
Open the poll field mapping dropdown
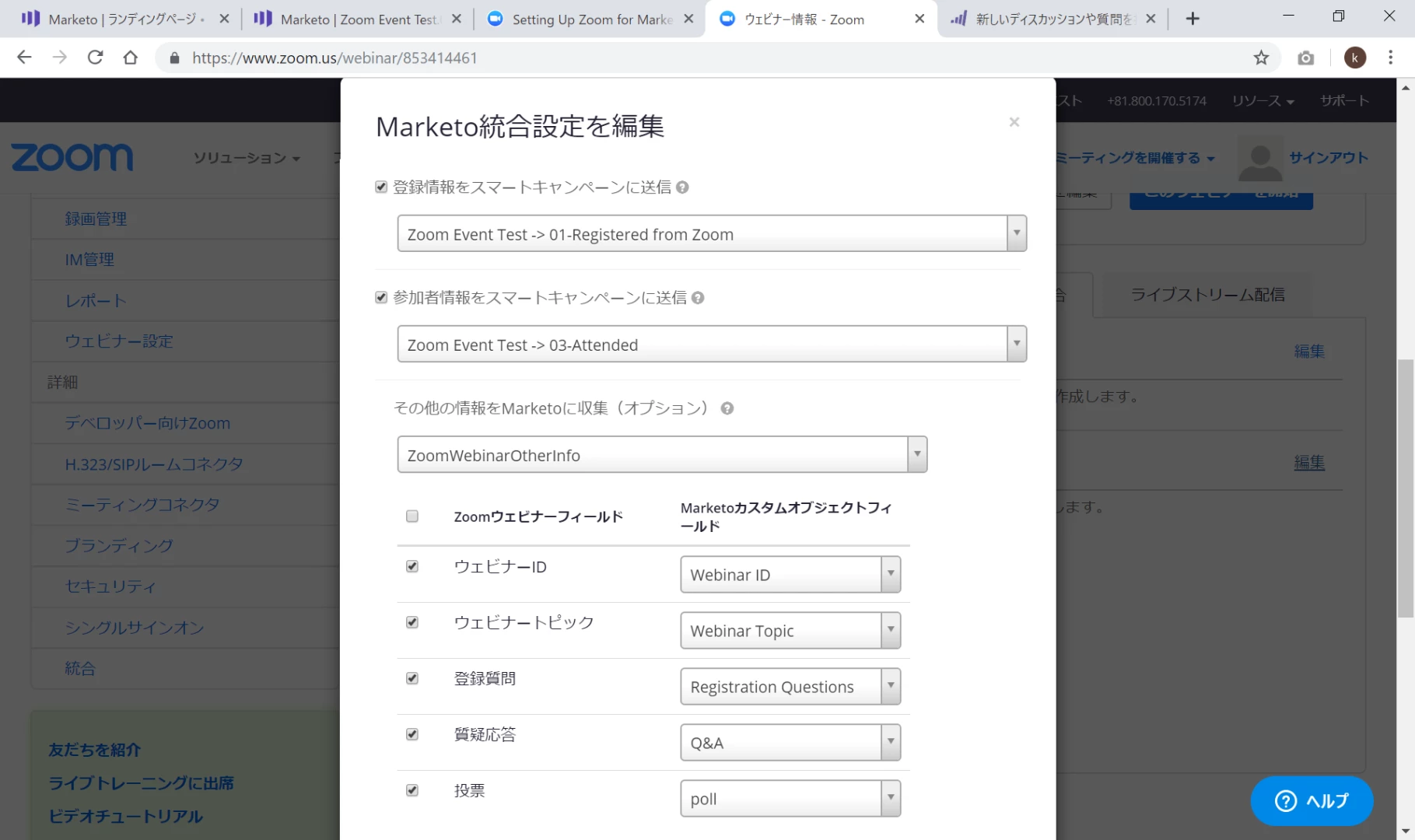(x=790, y=798)
